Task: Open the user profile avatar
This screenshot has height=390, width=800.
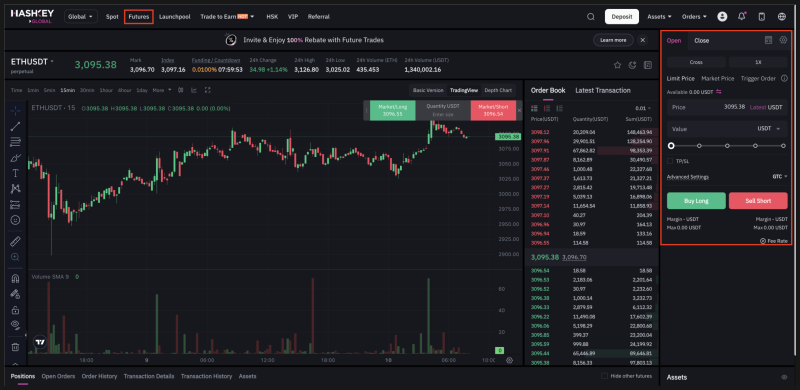Action: 722,17
